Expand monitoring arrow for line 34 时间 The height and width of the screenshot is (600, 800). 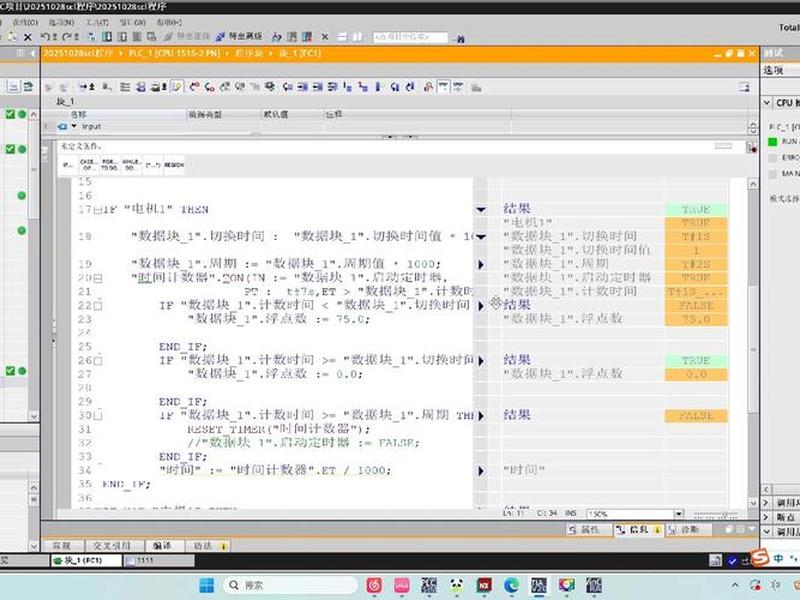tap(481, 470)
